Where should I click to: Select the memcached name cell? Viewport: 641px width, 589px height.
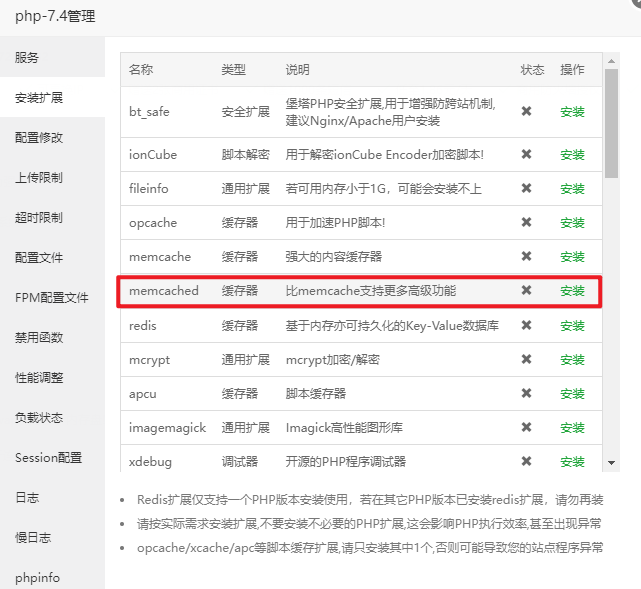(164, 291)
